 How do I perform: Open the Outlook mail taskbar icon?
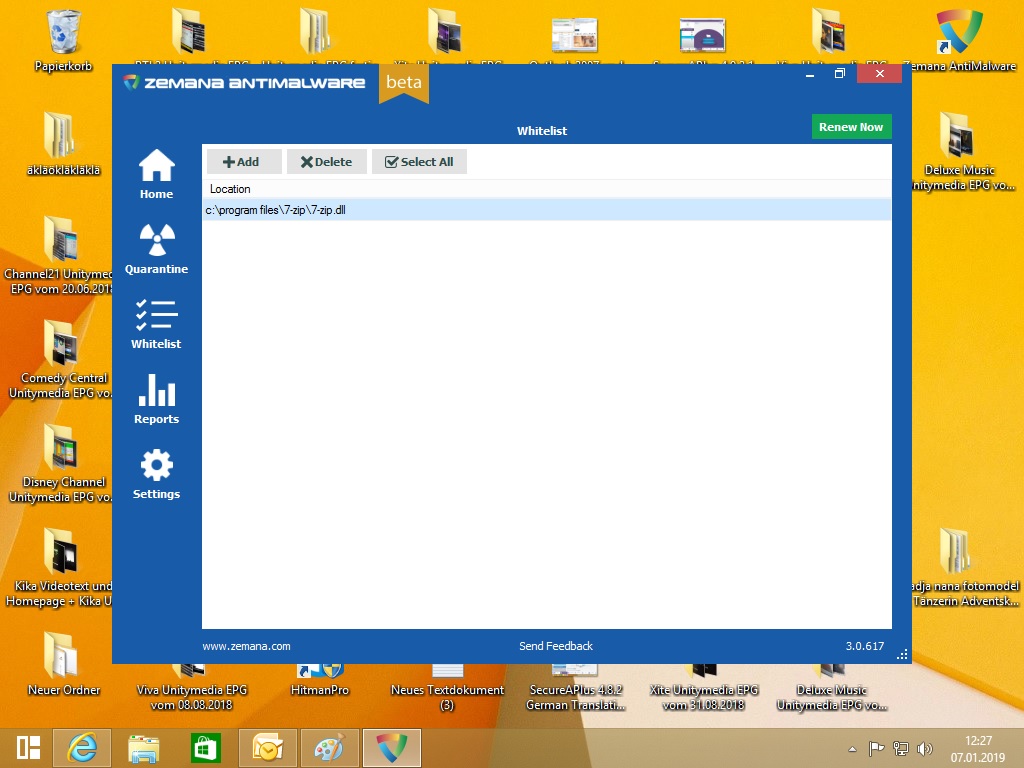pyautogui.click(x=268, y=748)
